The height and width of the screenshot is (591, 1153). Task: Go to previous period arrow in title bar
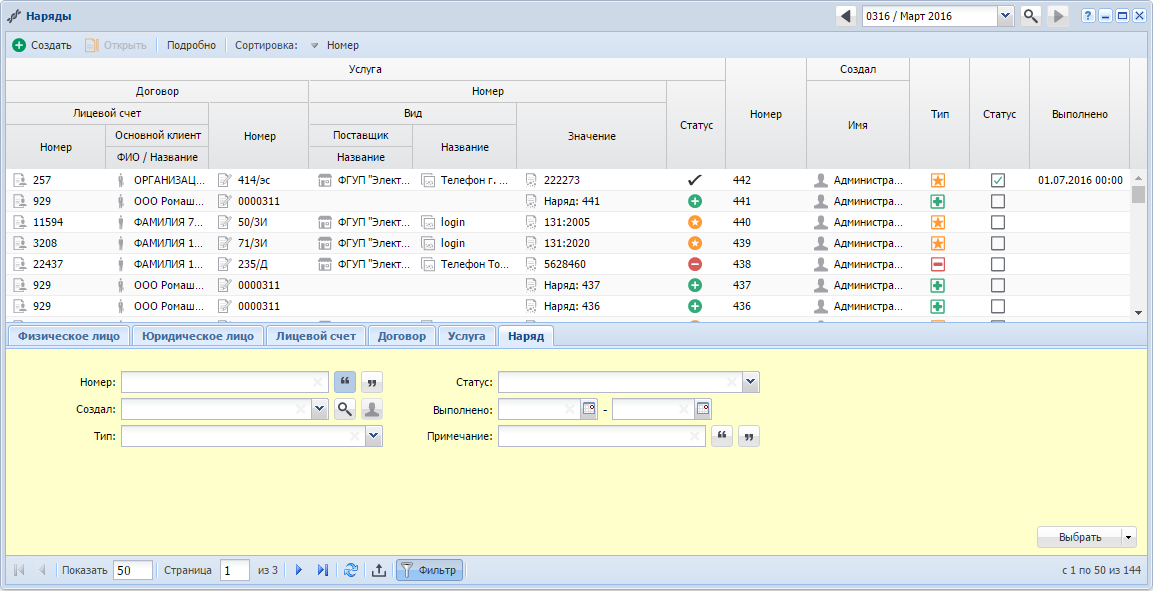pos(846,16)
